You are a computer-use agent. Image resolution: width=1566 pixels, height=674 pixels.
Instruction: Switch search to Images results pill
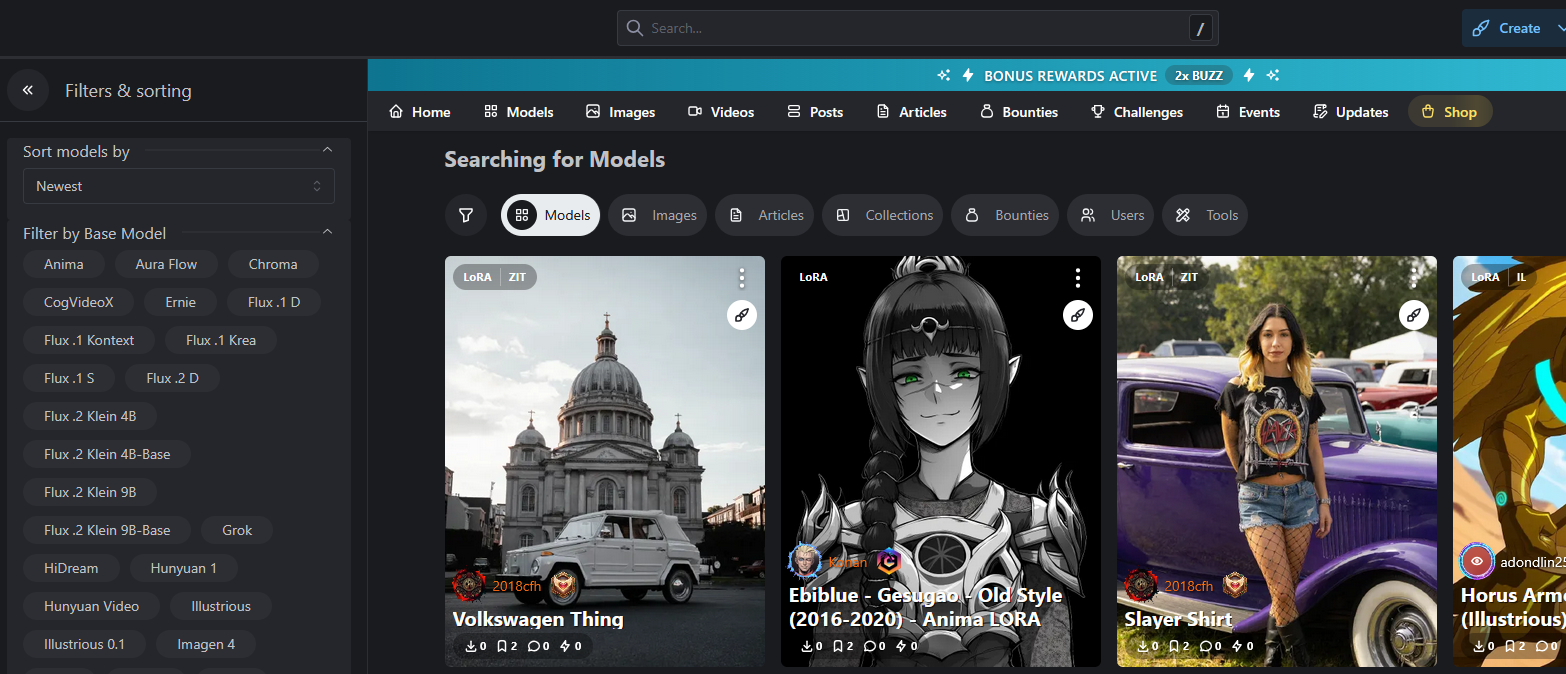658,215
